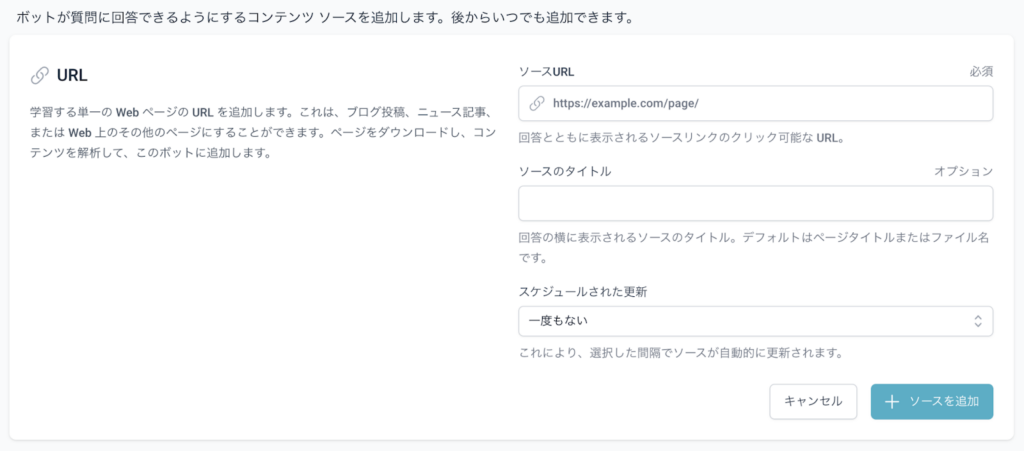Click the ソースを追加 button
Image resolution: width=1024 pixels, height=451 pixels.
click(931, 401)
